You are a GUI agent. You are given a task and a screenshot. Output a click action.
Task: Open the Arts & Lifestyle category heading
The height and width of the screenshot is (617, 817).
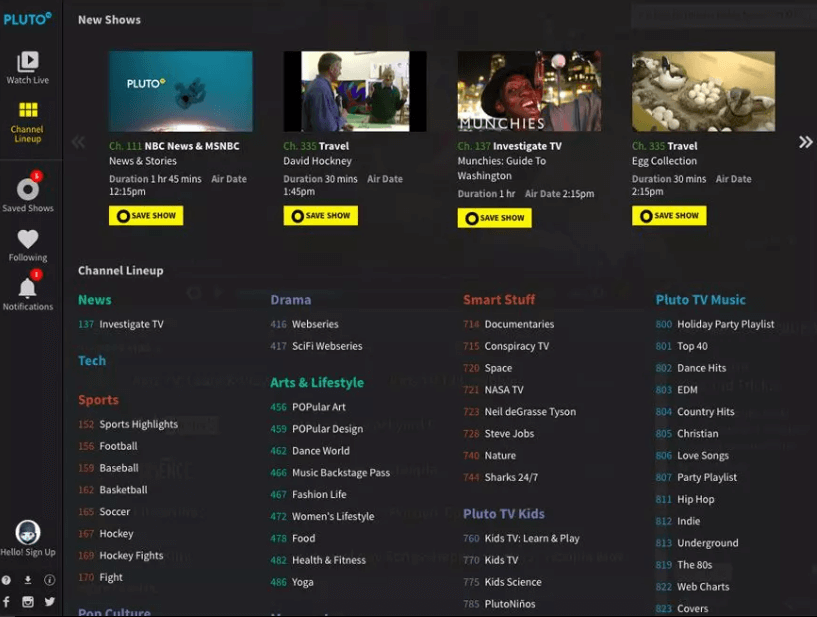click(x=317, y=382)
